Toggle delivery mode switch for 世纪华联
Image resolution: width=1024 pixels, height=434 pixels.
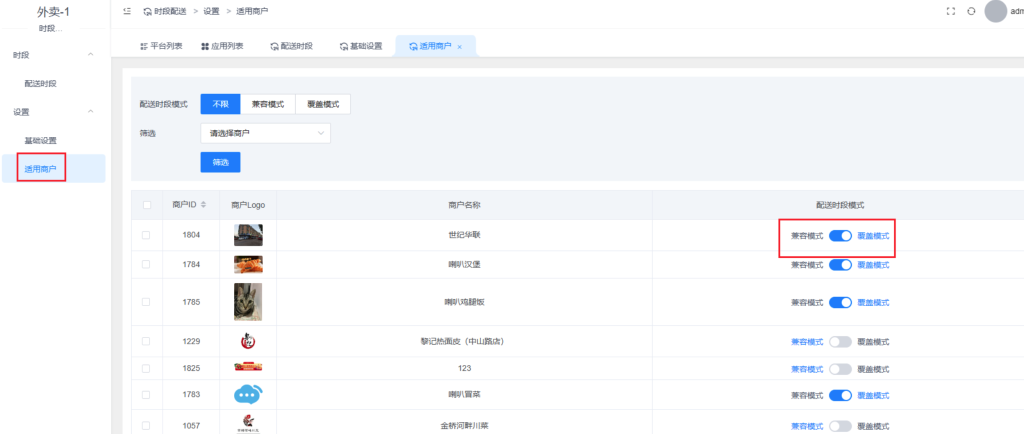tap(840, 236)
